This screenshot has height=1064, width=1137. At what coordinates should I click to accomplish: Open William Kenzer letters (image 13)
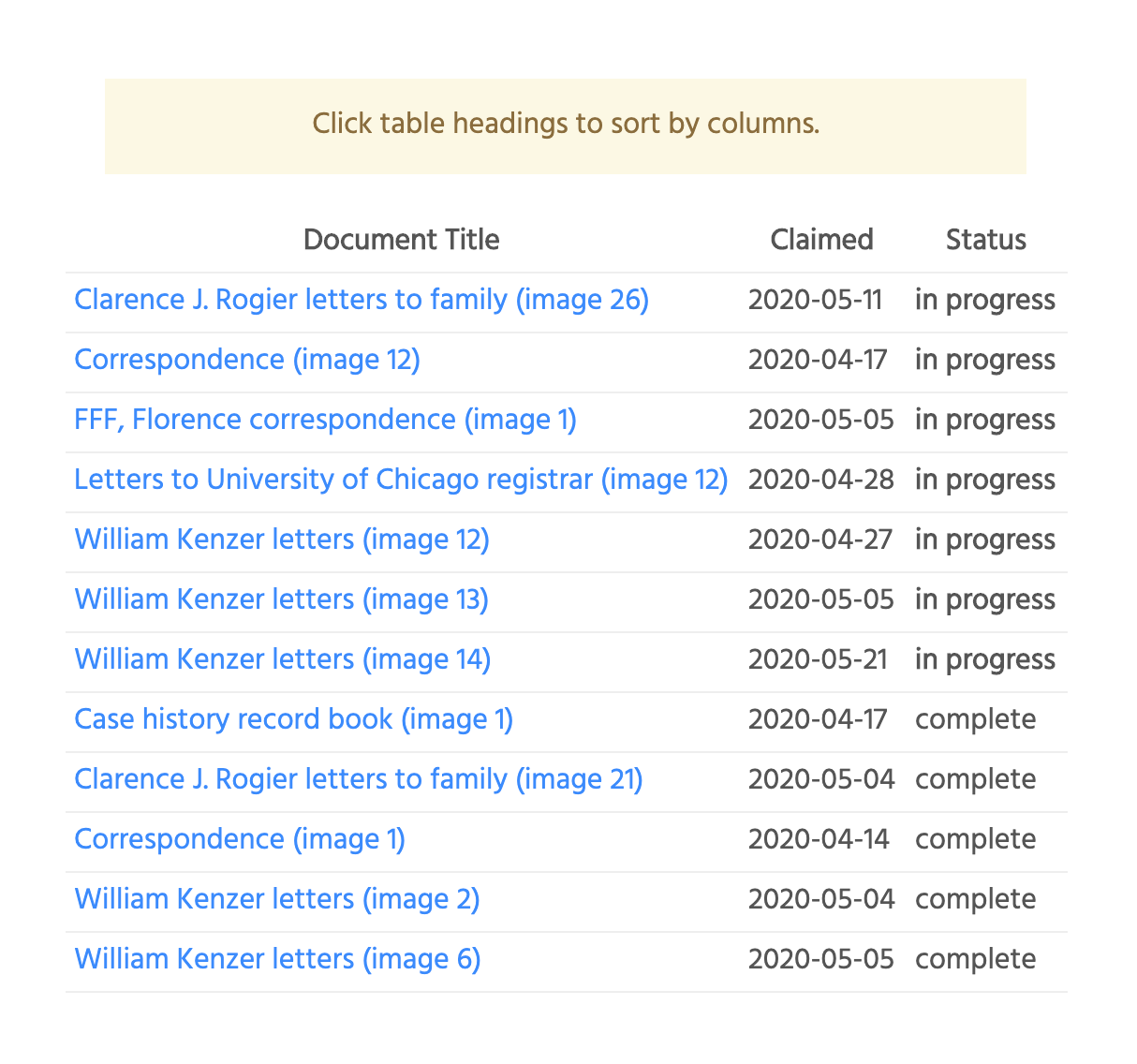click(281, 599)
